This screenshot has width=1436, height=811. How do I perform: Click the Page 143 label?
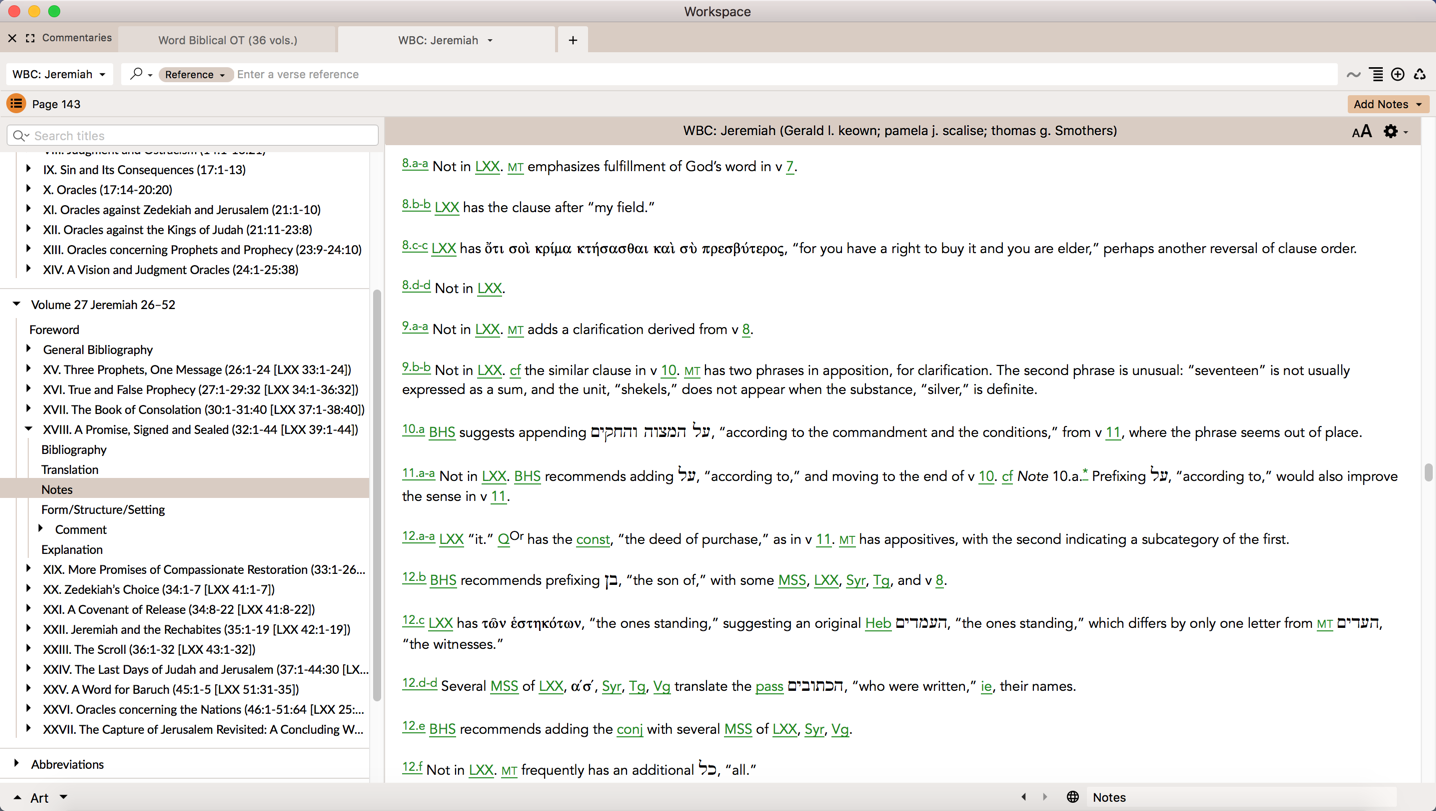[56, 104]
